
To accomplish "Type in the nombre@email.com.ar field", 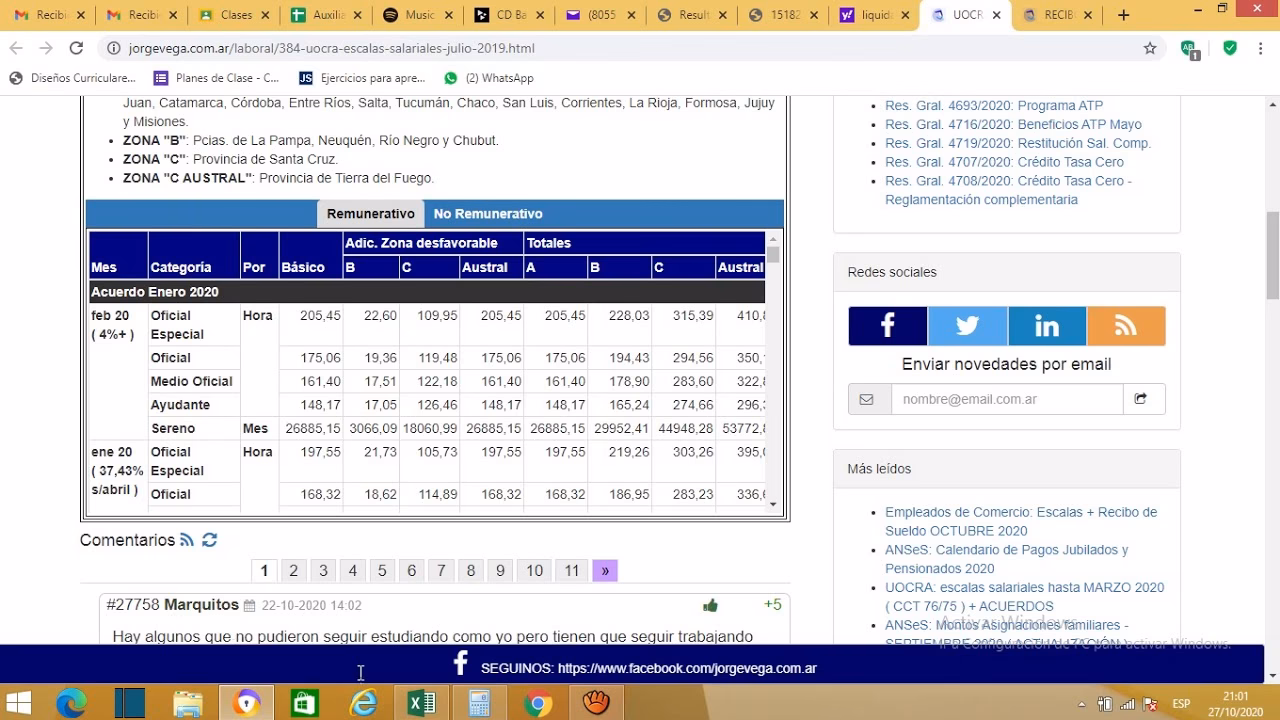I will pyautogui.click(x=1006, y=399).
